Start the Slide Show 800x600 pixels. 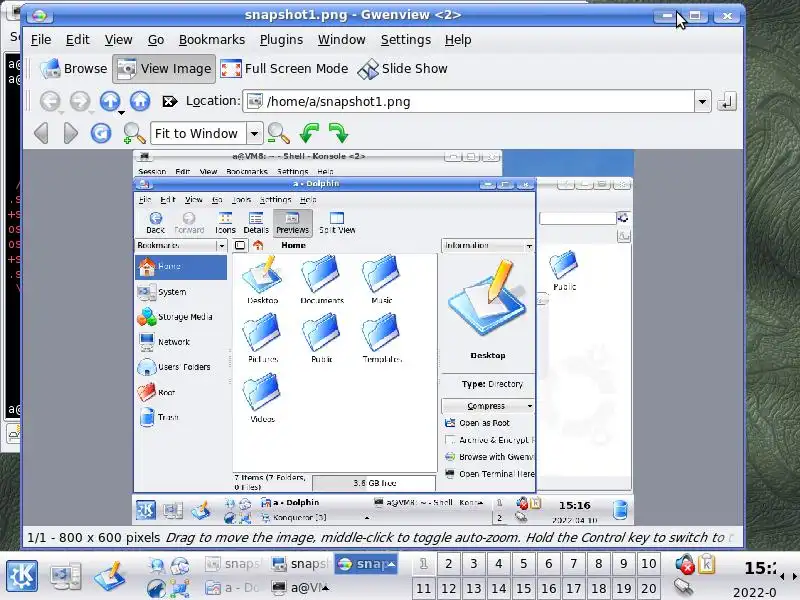pyautogui.click(x=403, y=68)
